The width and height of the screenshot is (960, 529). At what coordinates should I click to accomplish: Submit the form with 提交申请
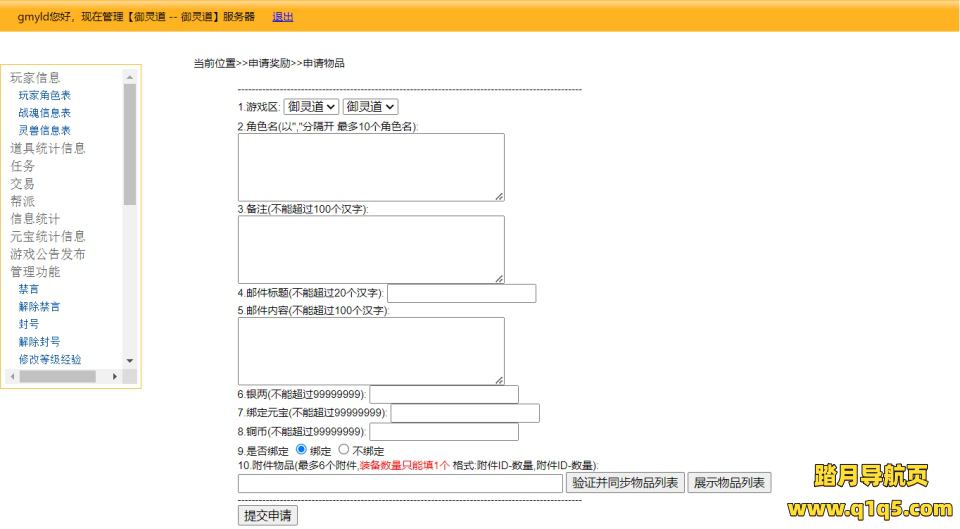268,515
